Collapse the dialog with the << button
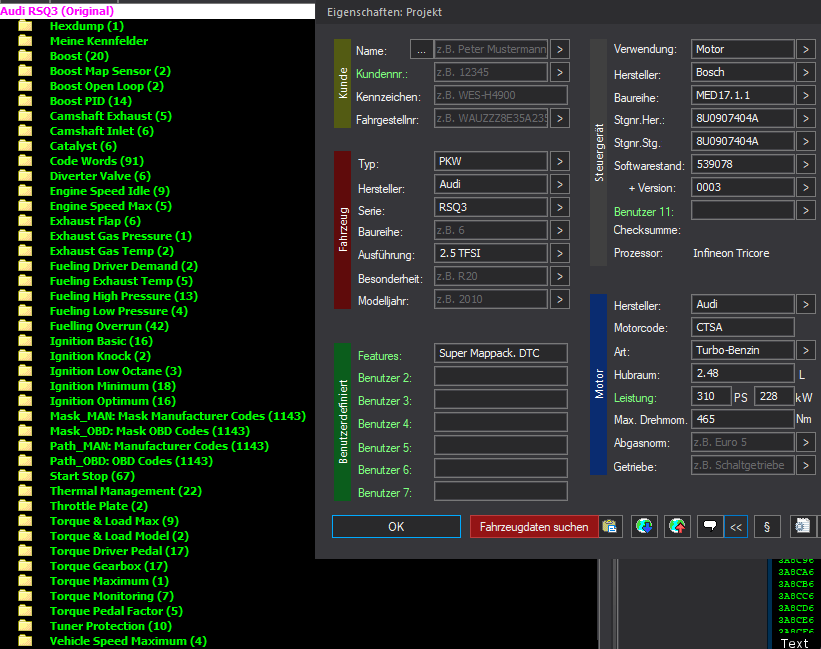 736,527
